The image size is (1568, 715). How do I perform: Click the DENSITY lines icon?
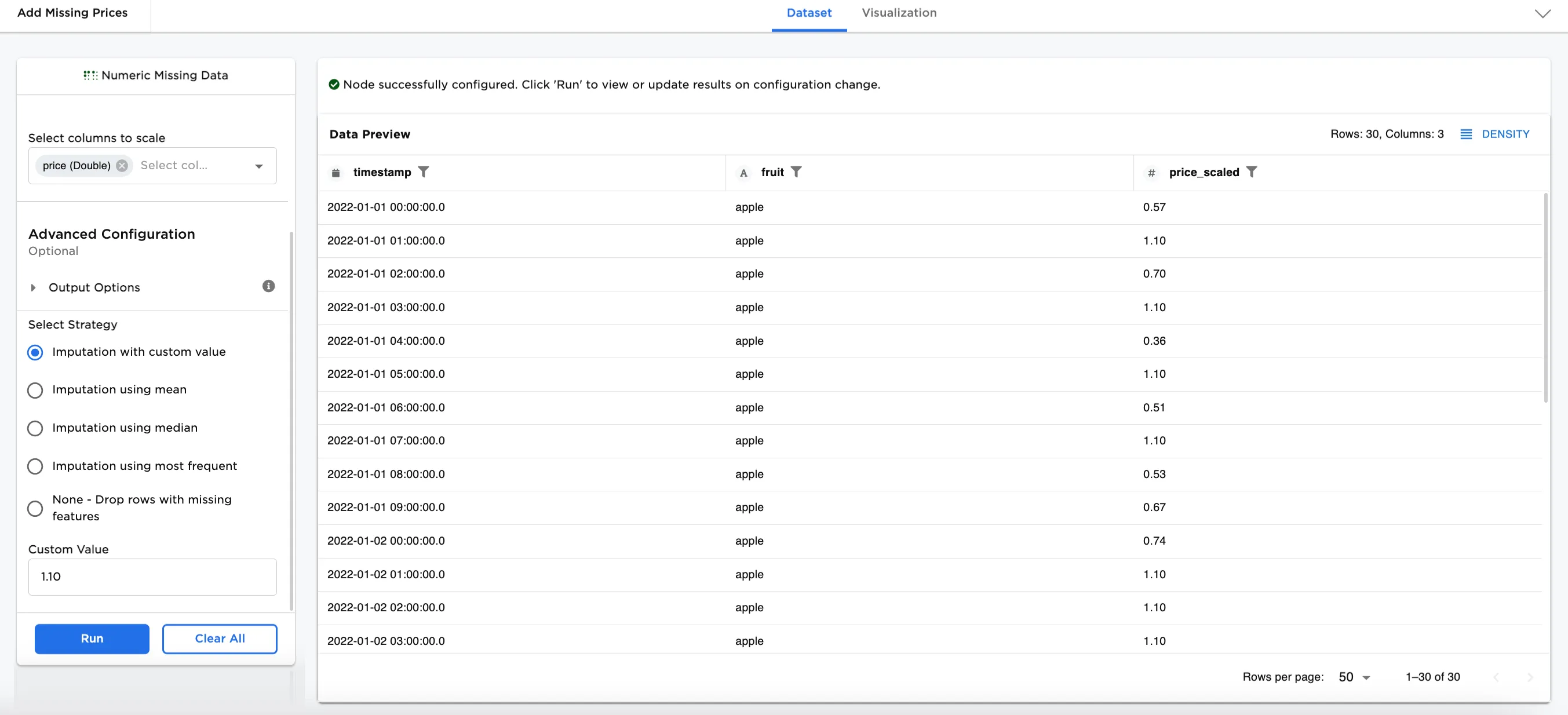[x=1467, y=134]
